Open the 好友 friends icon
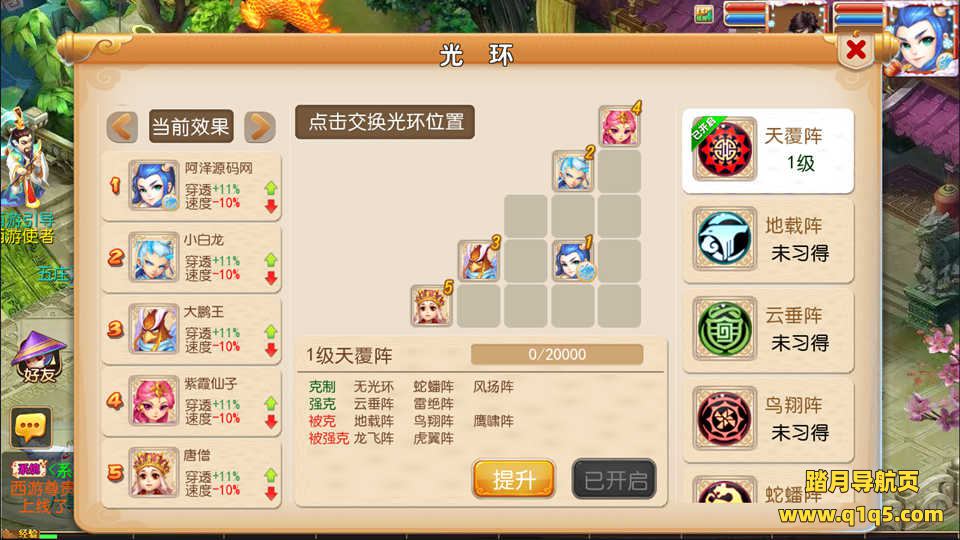The image size is (960, 540). [39, 357]
